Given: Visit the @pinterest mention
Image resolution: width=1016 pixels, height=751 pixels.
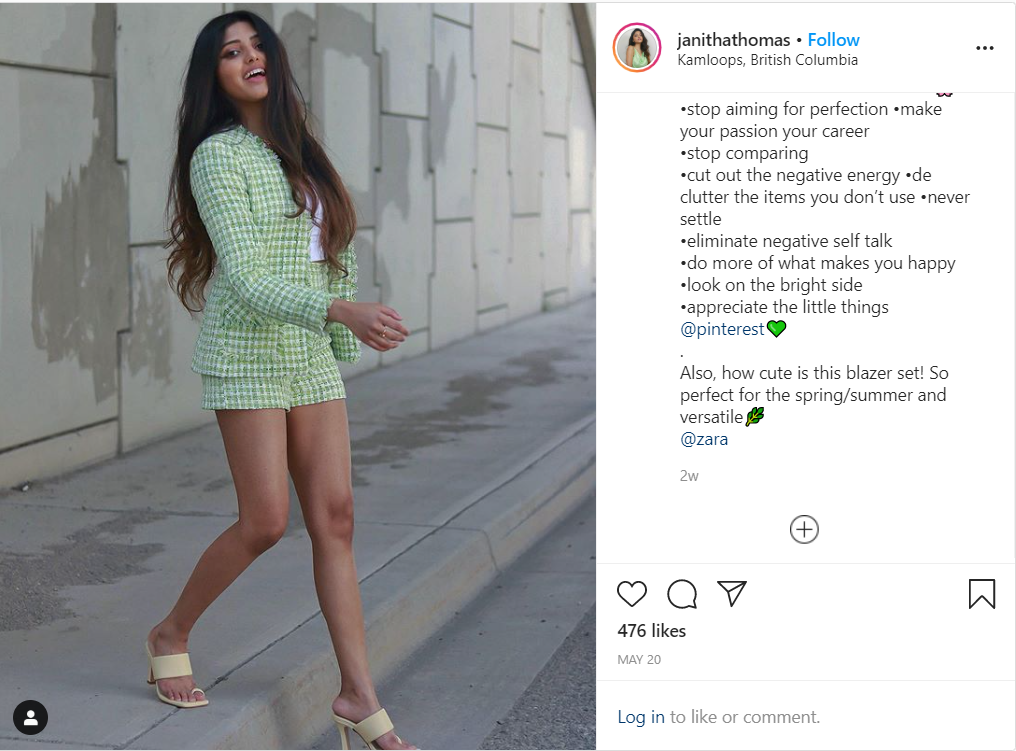Looking at the screenshot, I should coord(722,329).
